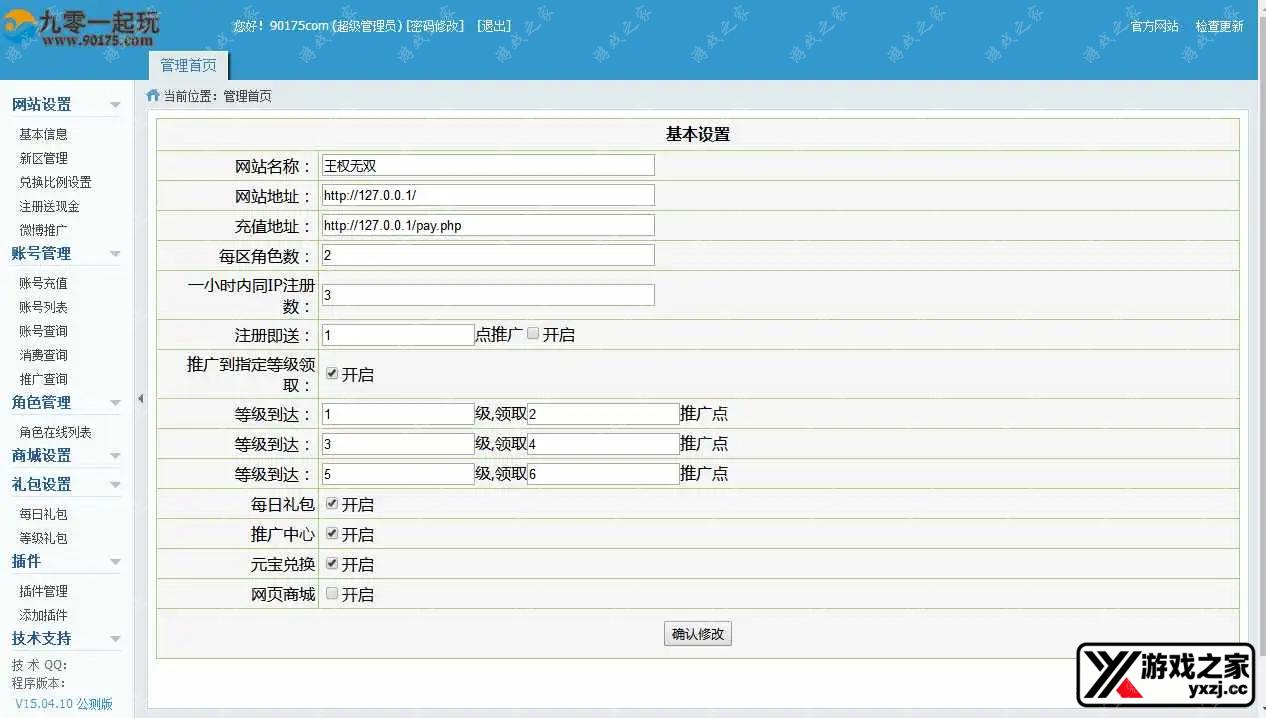Viewport: 1266px width, 718px height.
Task: Click the level field containing 5
Action: click(398, 474)
